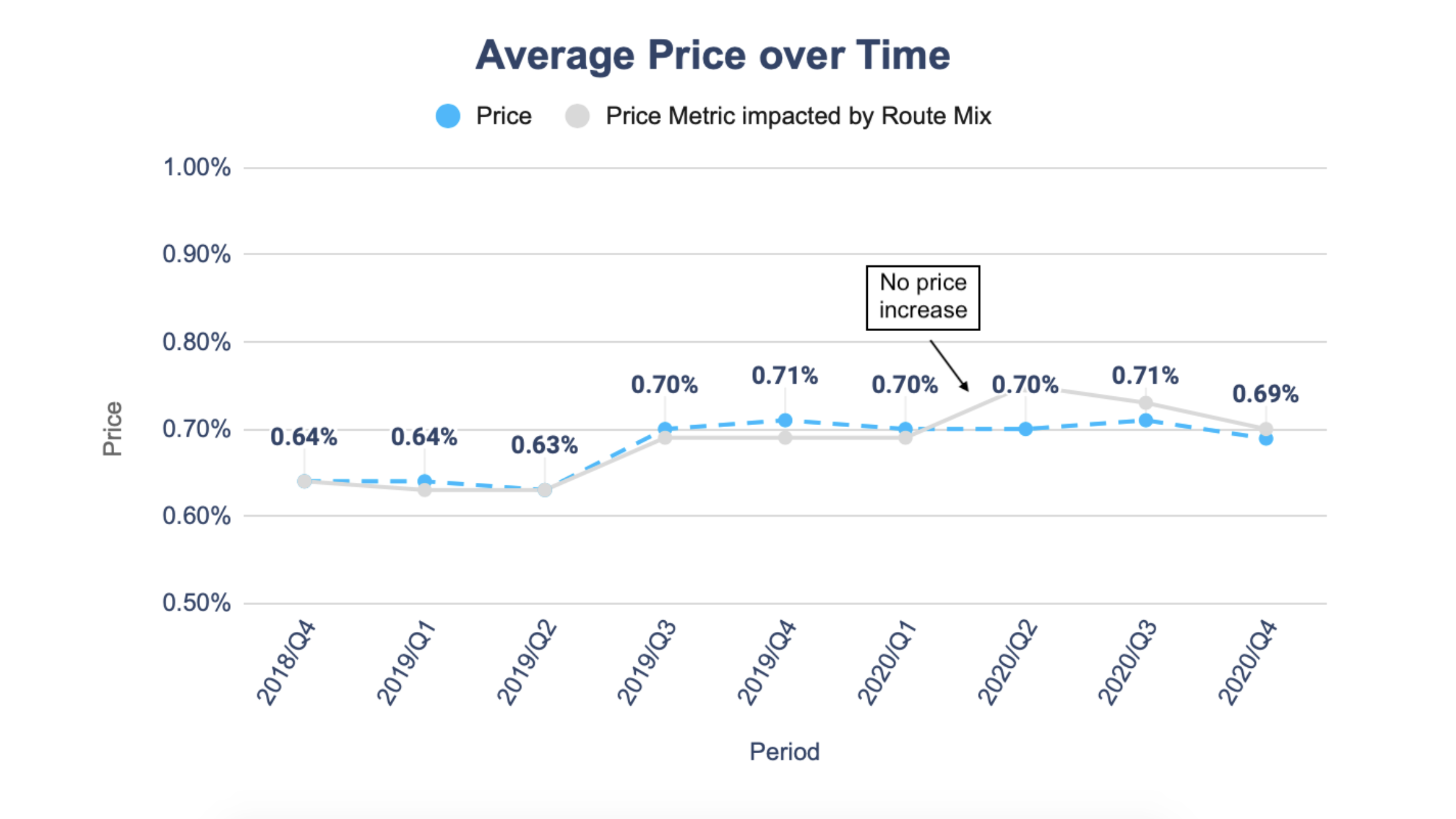This screenshot has height=819, width=1456.
Task: Click the gray Route Mix point at 2020/Q3
Action: (x=1146, y=403)
